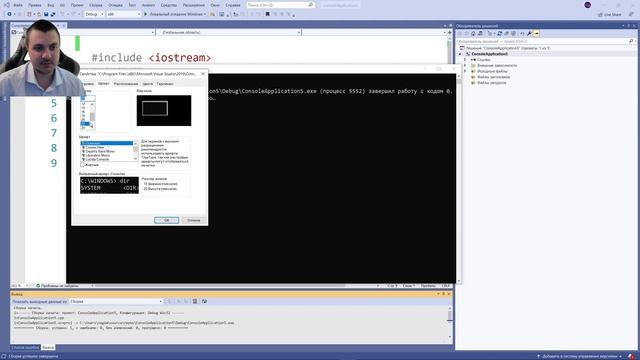Open the Расположение tab in Properties
This screenshot has height=360, width=640.
[x=126, y=84]
